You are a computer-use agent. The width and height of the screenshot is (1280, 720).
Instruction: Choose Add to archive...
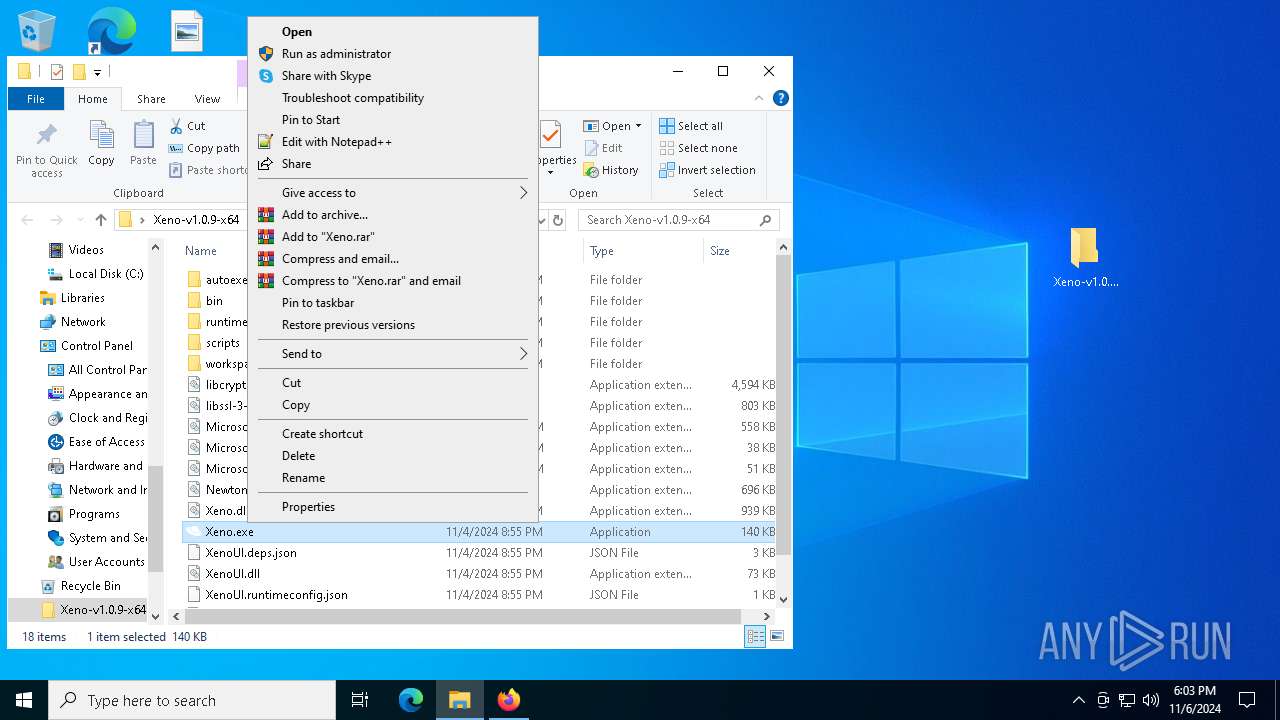click(393, 215)
